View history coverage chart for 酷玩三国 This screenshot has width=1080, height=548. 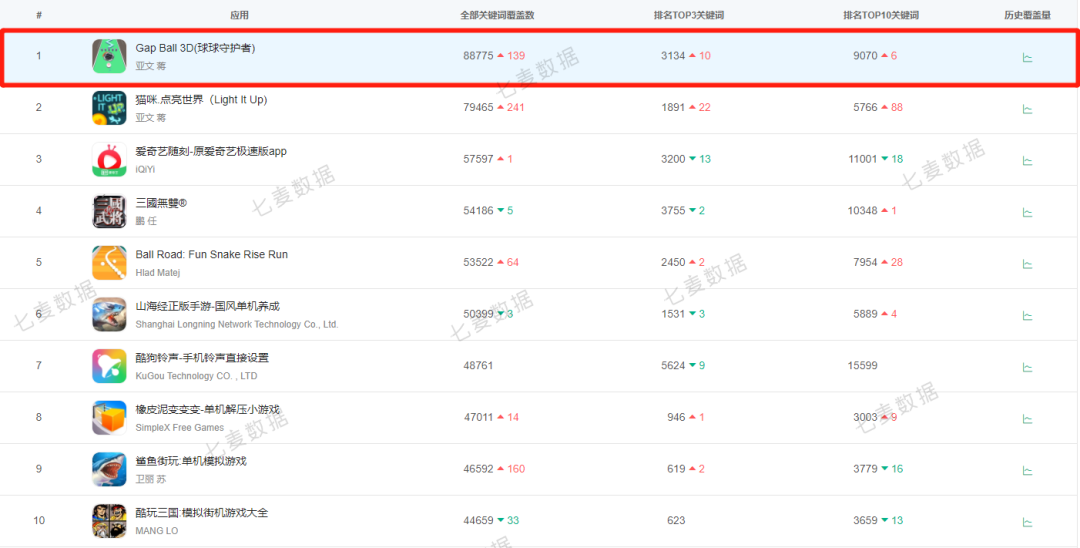[1027, 522]
